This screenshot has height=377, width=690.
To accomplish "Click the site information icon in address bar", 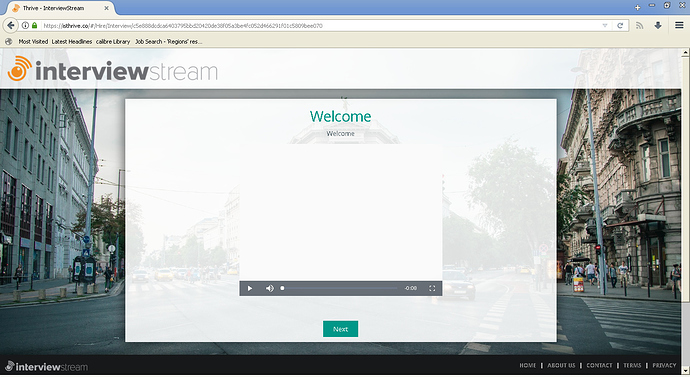I will tap(25, 26).
